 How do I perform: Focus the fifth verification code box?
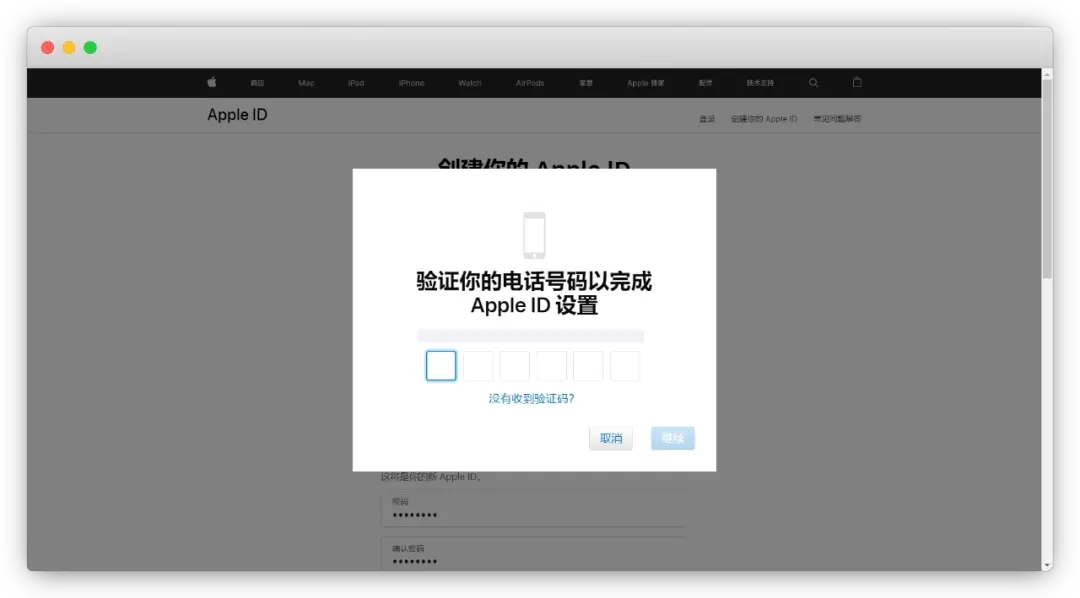tap(588, 366)
